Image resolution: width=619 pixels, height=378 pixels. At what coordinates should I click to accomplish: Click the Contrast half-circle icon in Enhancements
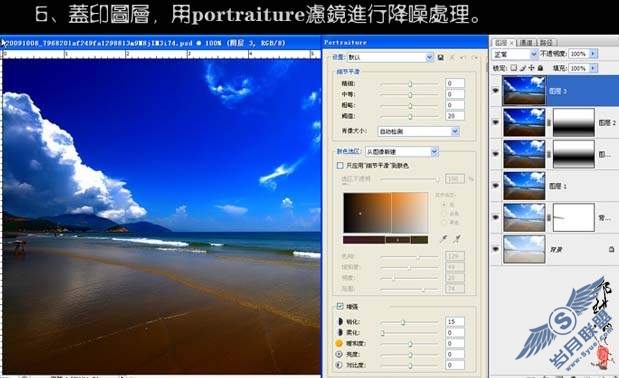(x=339, y=365)
